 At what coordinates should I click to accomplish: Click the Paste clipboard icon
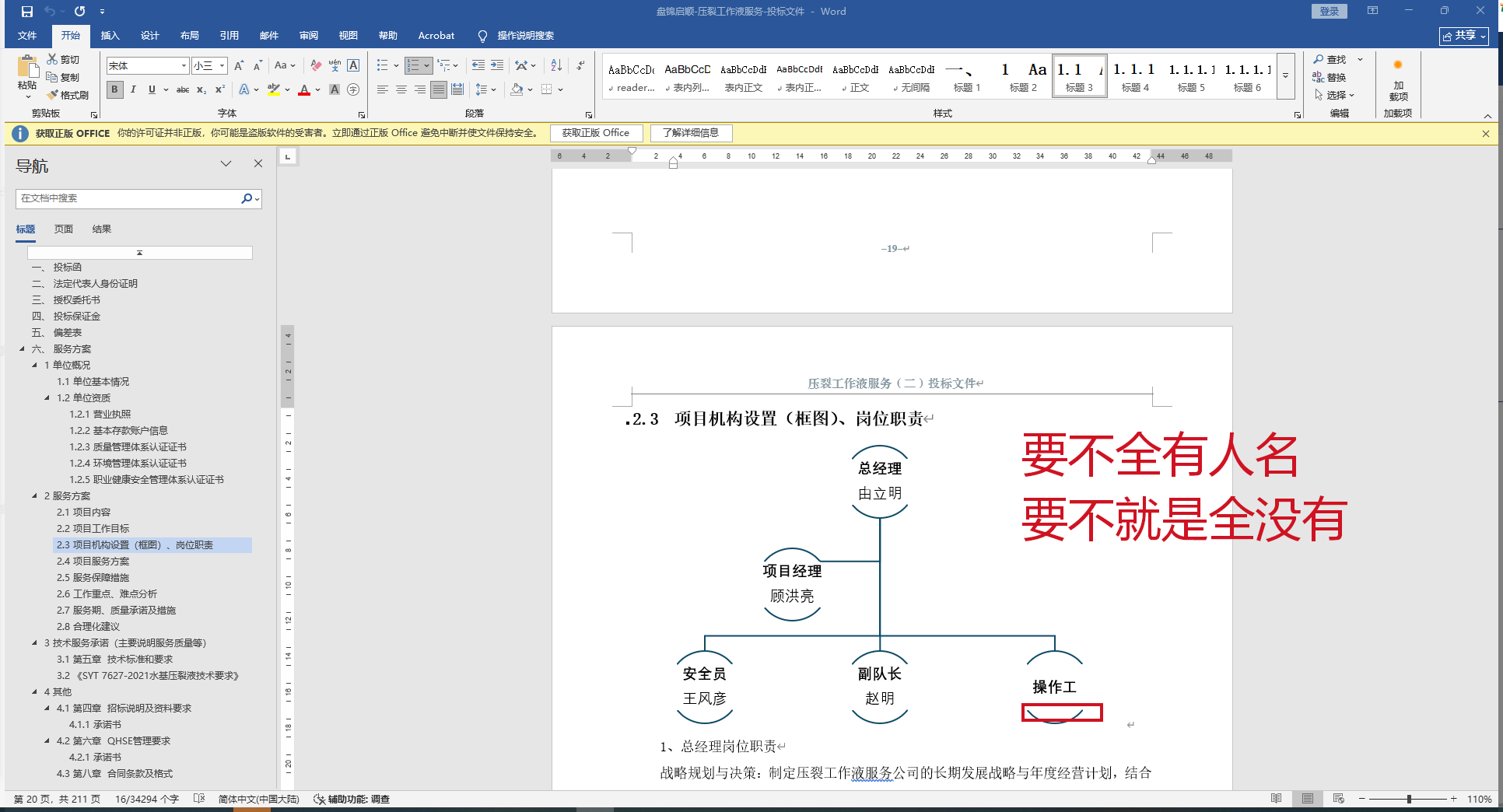[x=27, y=67]
